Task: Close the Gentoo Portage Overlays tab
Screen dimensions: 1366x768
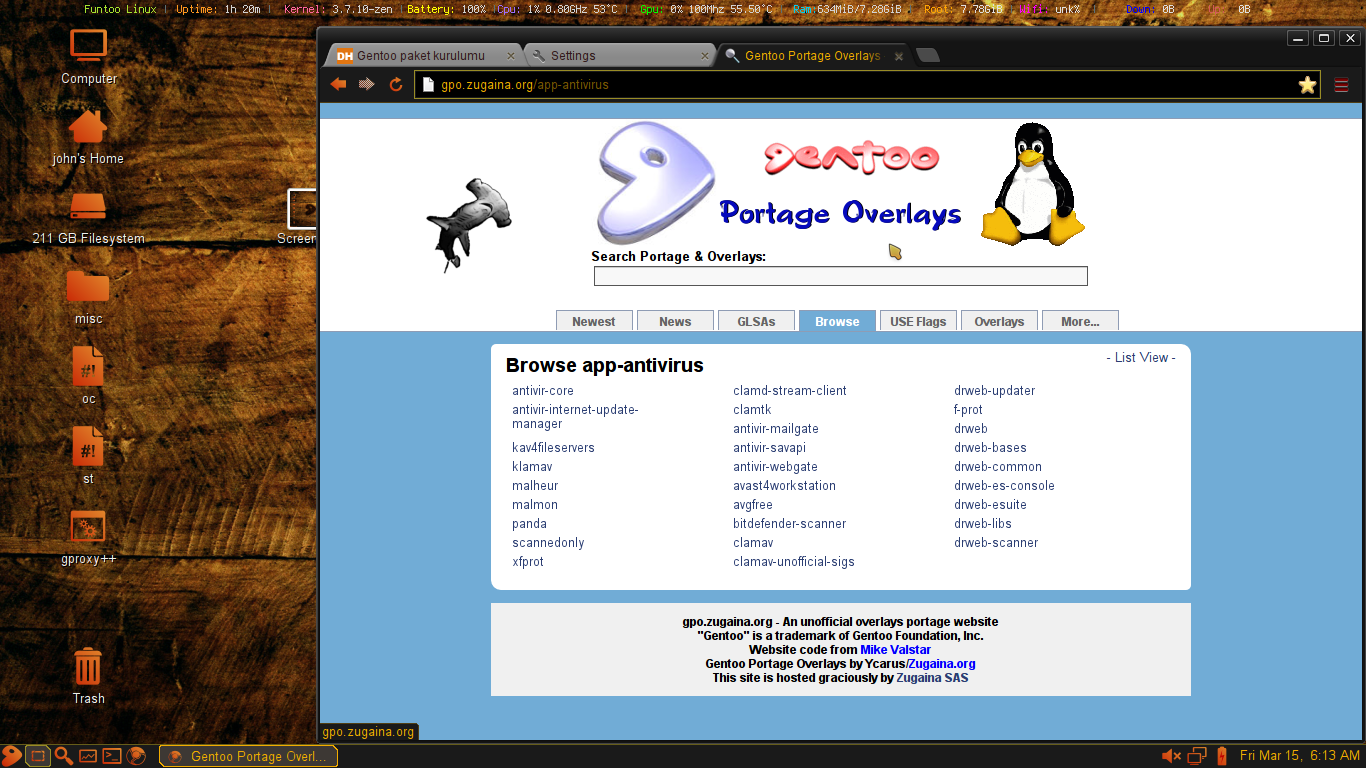Action: pyautogui.click(x=898, y=56)
